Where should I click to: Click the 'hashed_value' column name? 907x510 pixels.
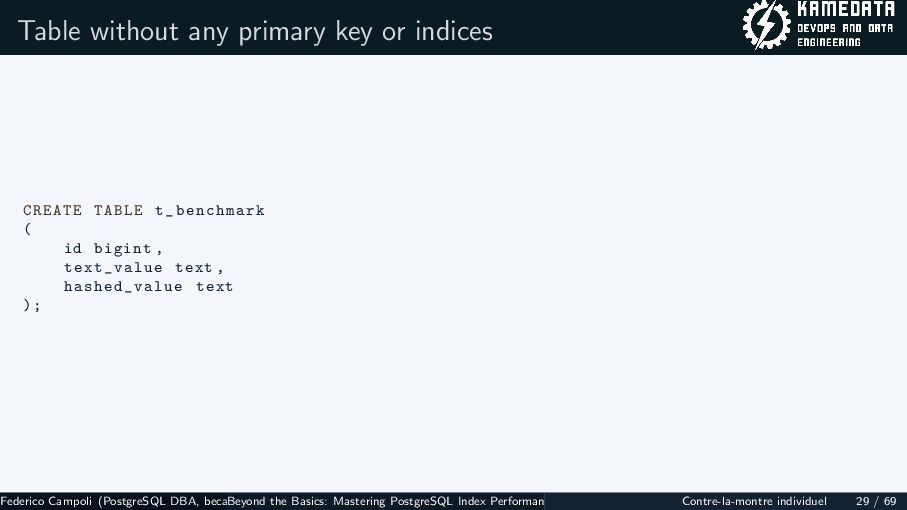tap(123, 286)
